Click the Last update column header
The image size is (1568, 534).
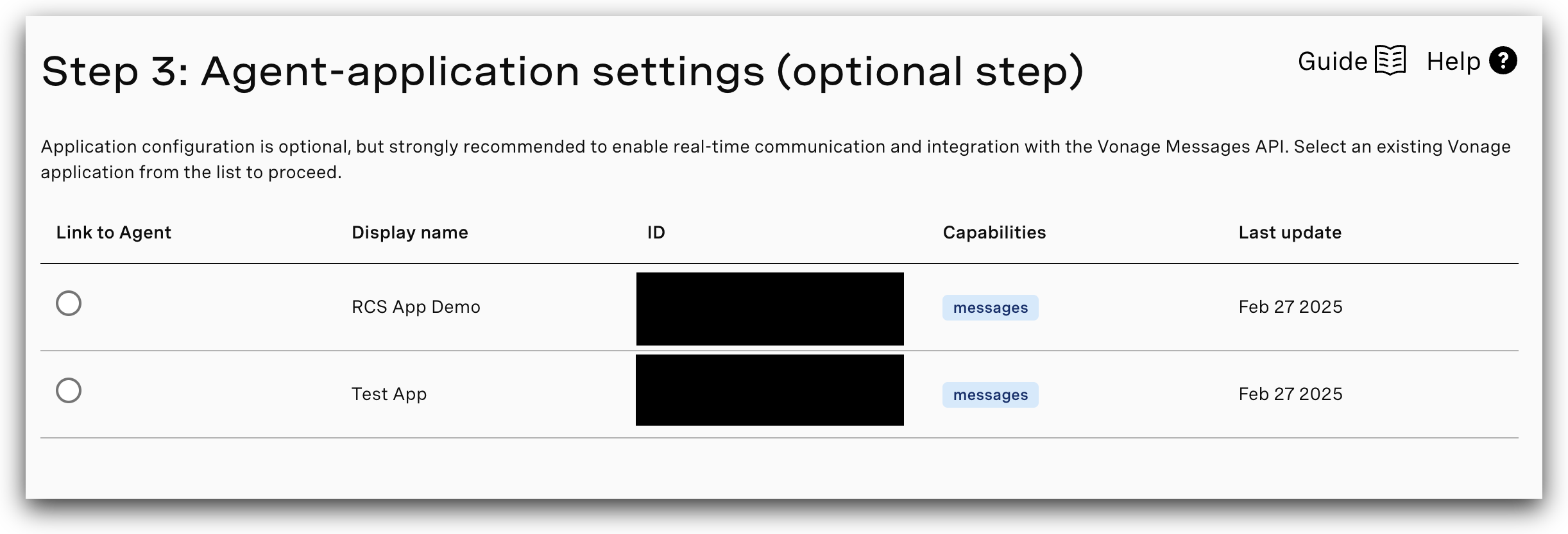point(1290,233)
